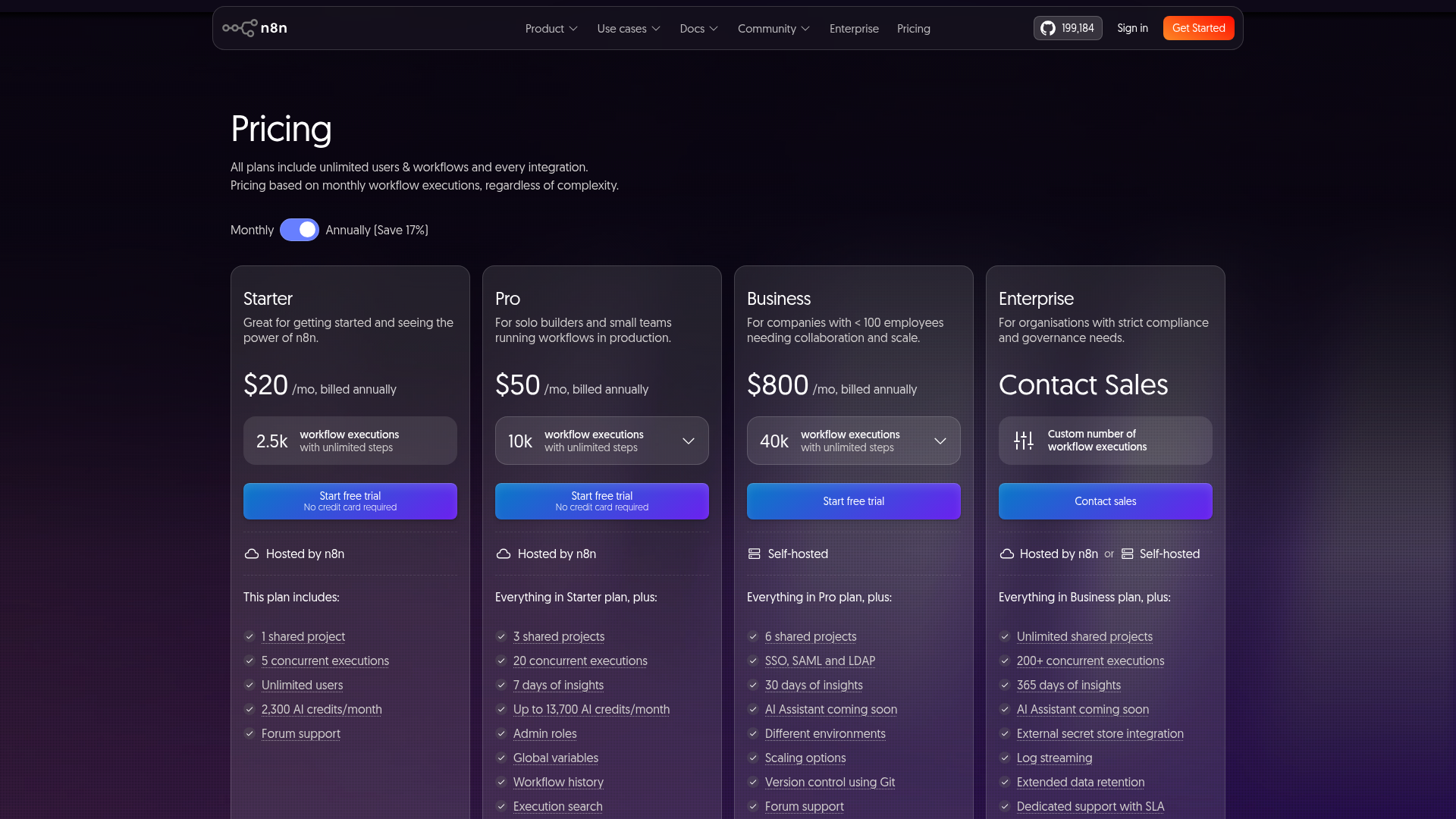Click the Contact sales button

[1106, 501]
